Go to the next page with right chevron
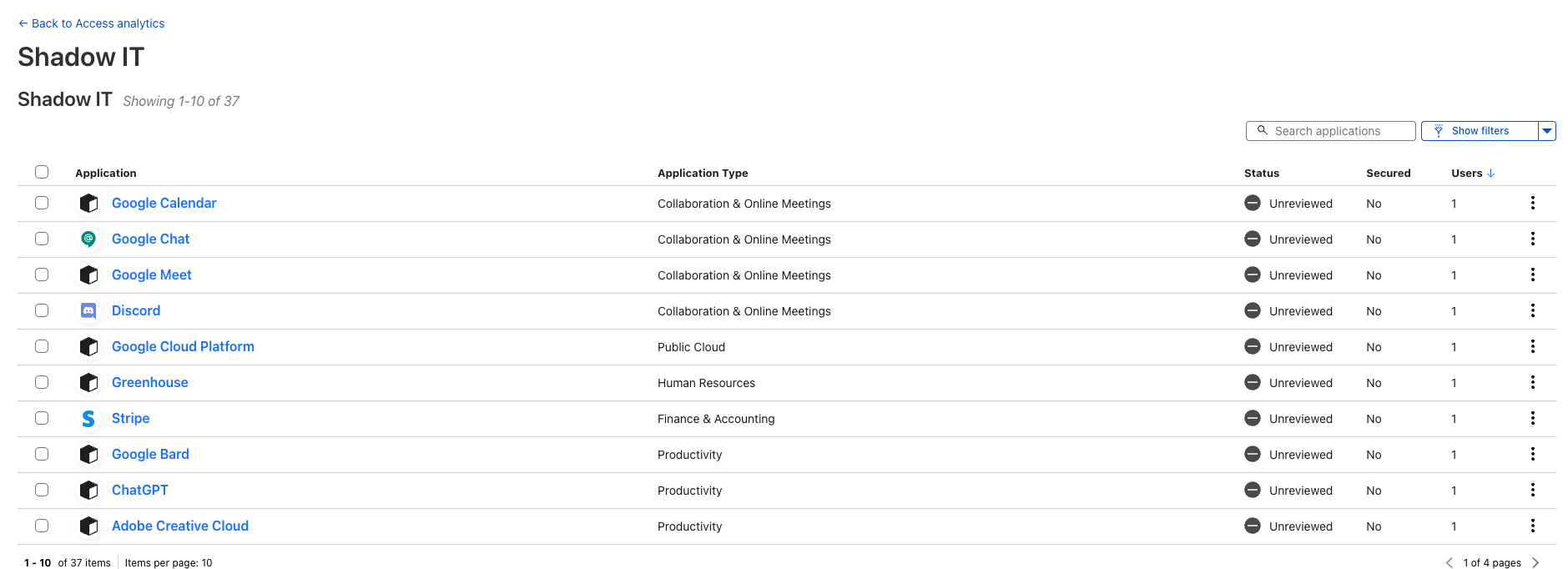1568x569 pixels. click(1535, 563)
